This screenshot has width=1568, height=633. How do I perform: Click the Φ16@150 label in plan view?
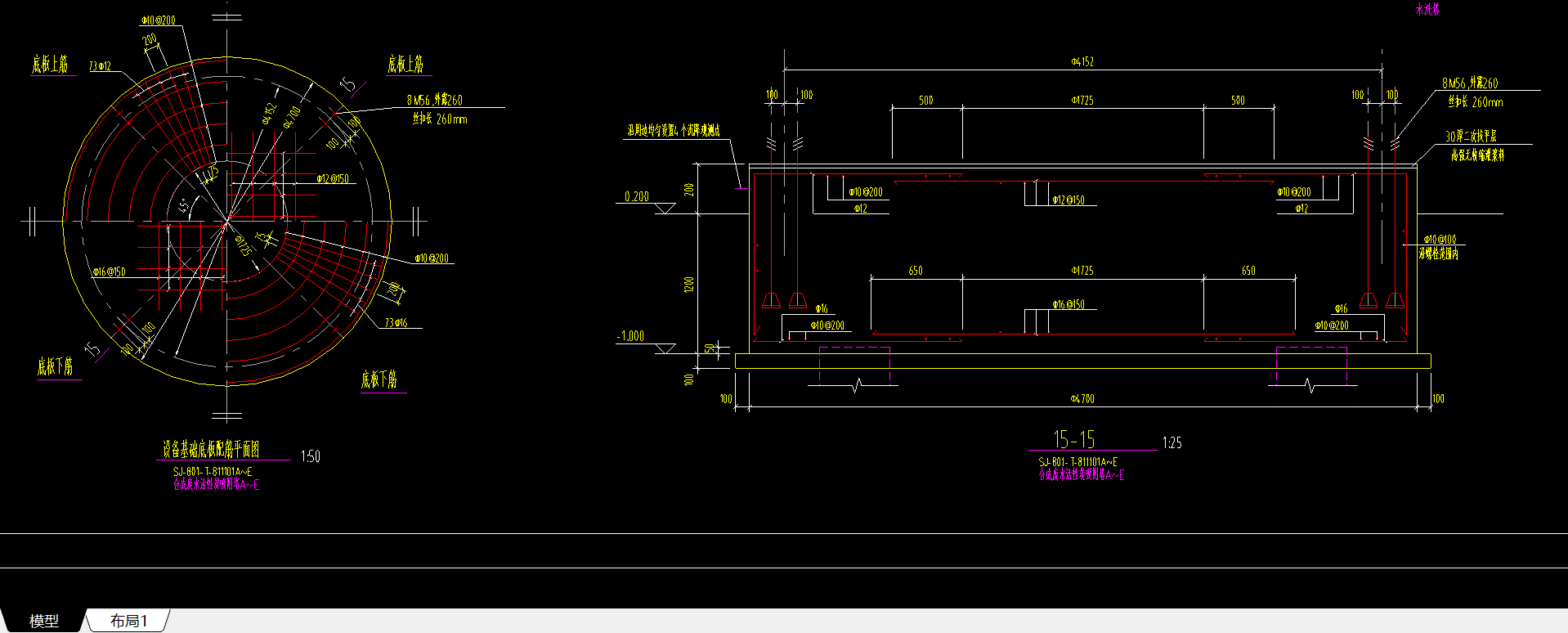tap(109, 272)
